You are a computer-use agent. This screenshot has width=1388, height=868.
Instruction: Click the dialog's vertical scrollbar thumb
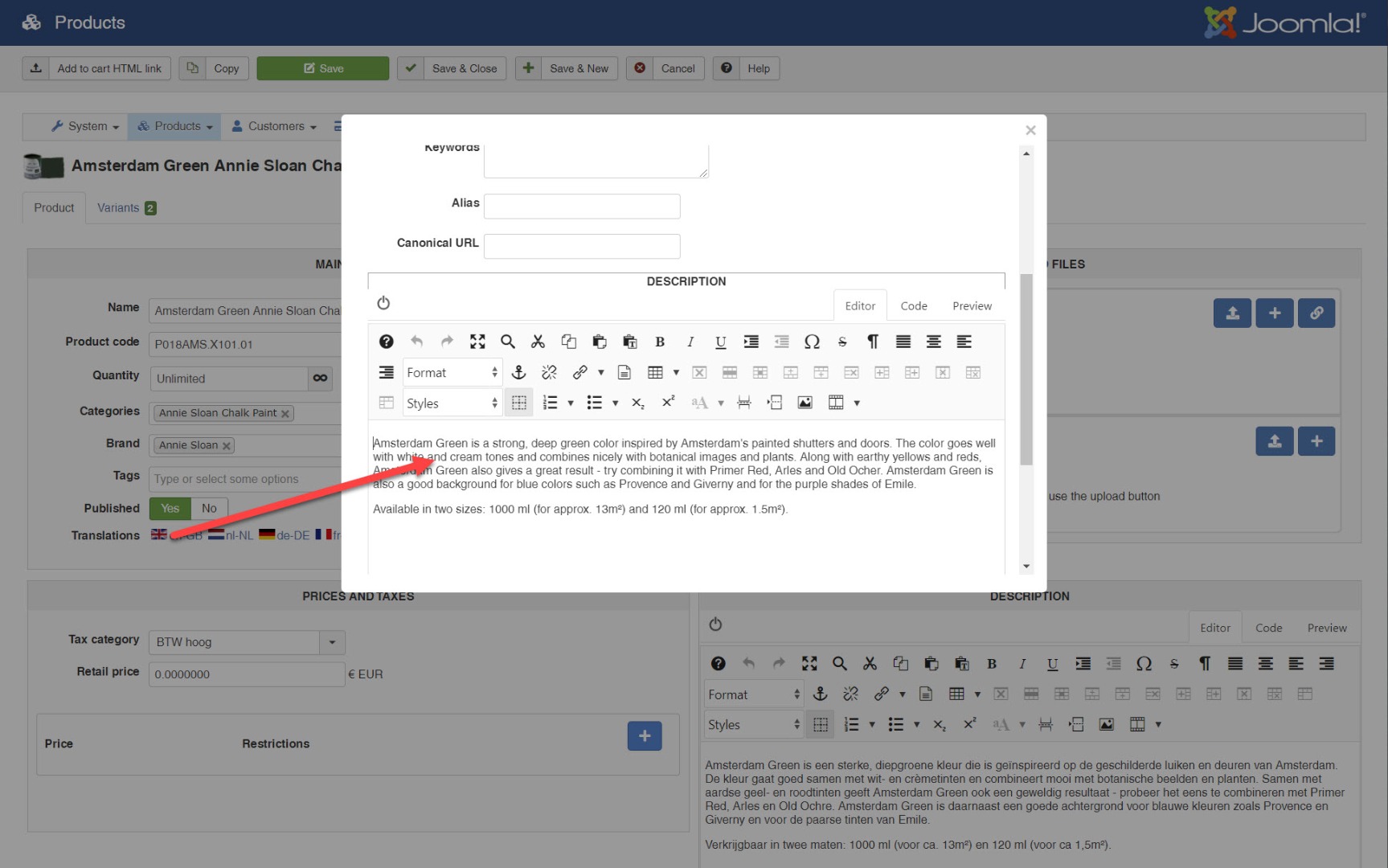1026,370
